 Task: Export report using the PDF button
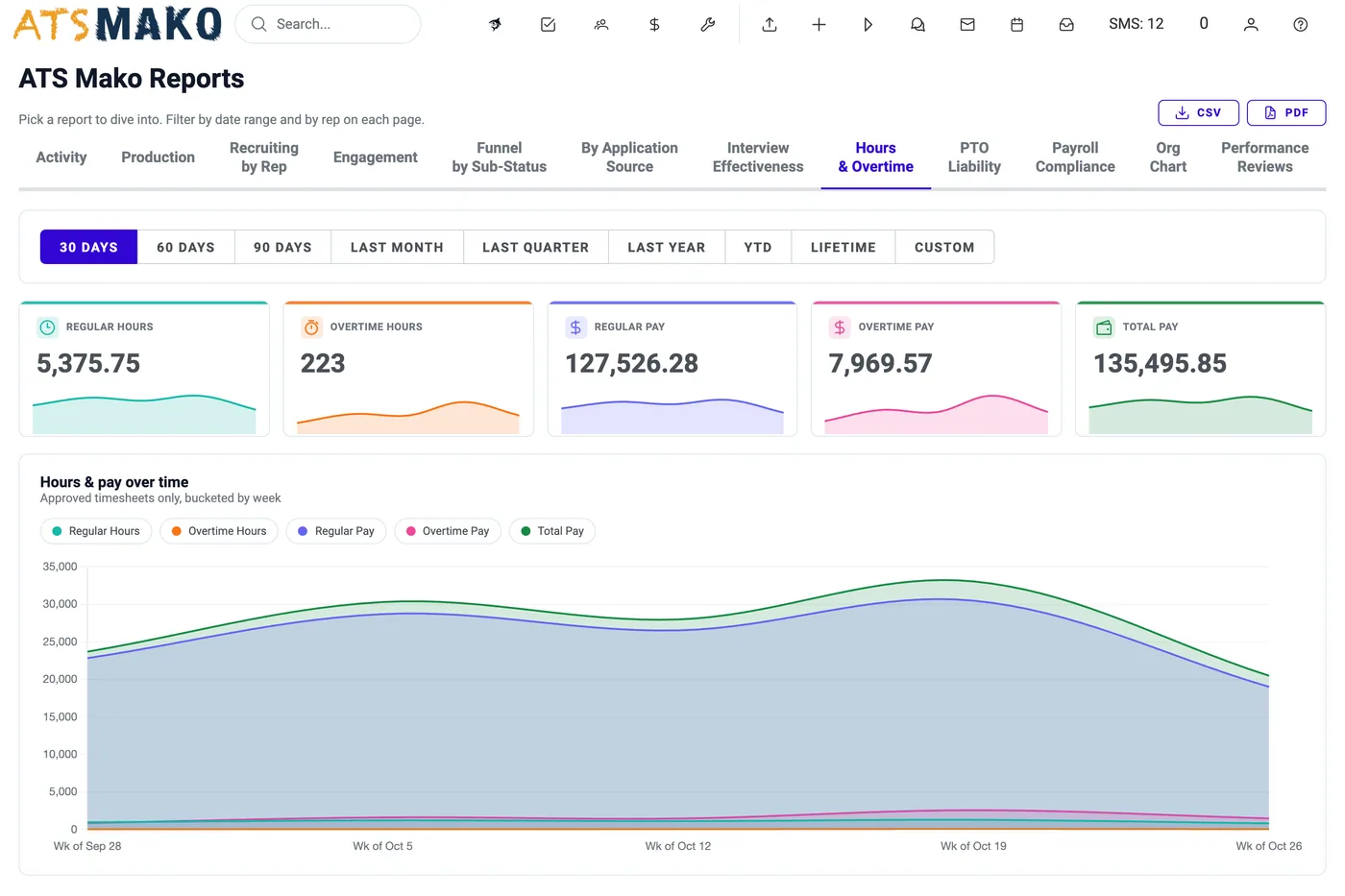(1286, 112)
